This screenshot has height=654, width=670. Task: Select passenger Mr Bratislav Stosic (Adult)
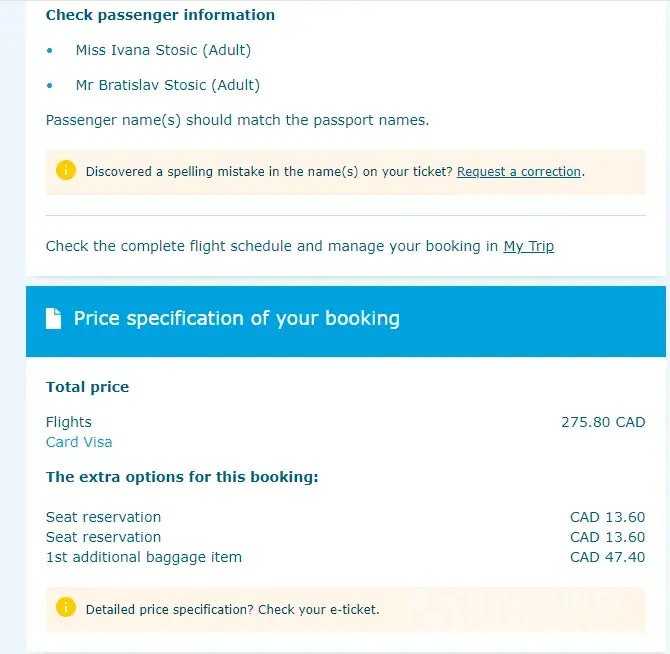click(x=168, y=85)
